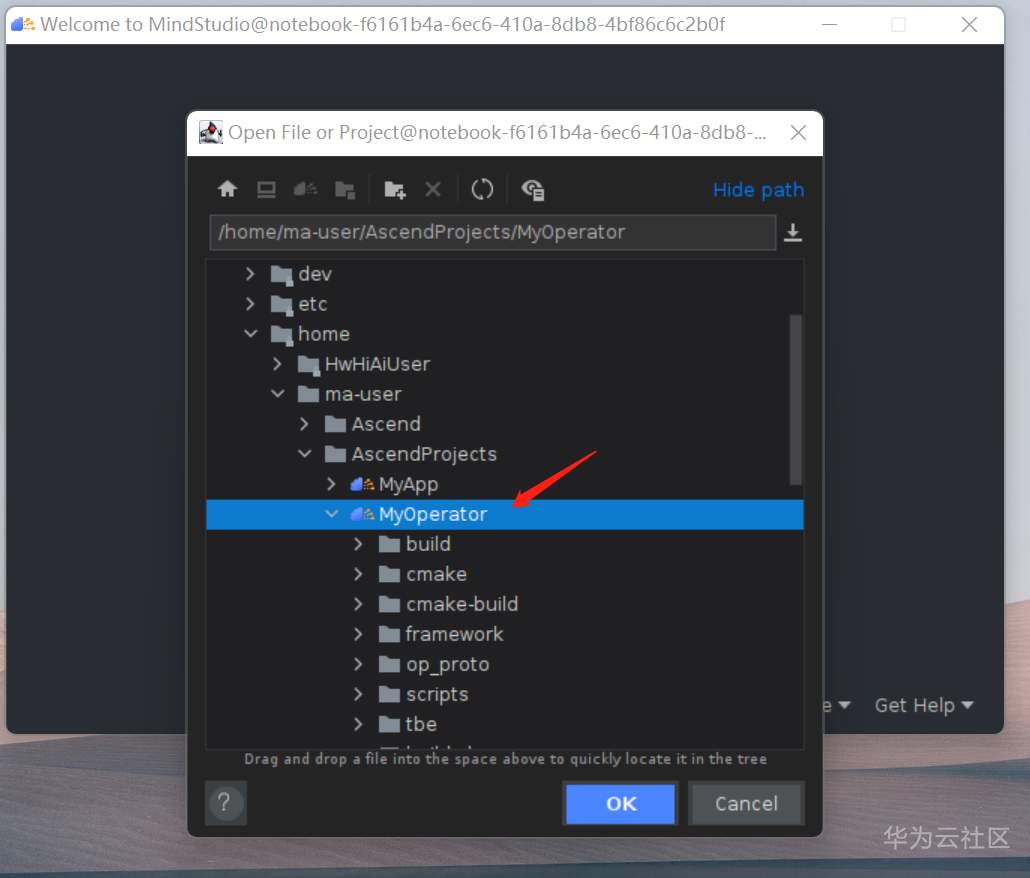Expand the build folder

point(358,544)
